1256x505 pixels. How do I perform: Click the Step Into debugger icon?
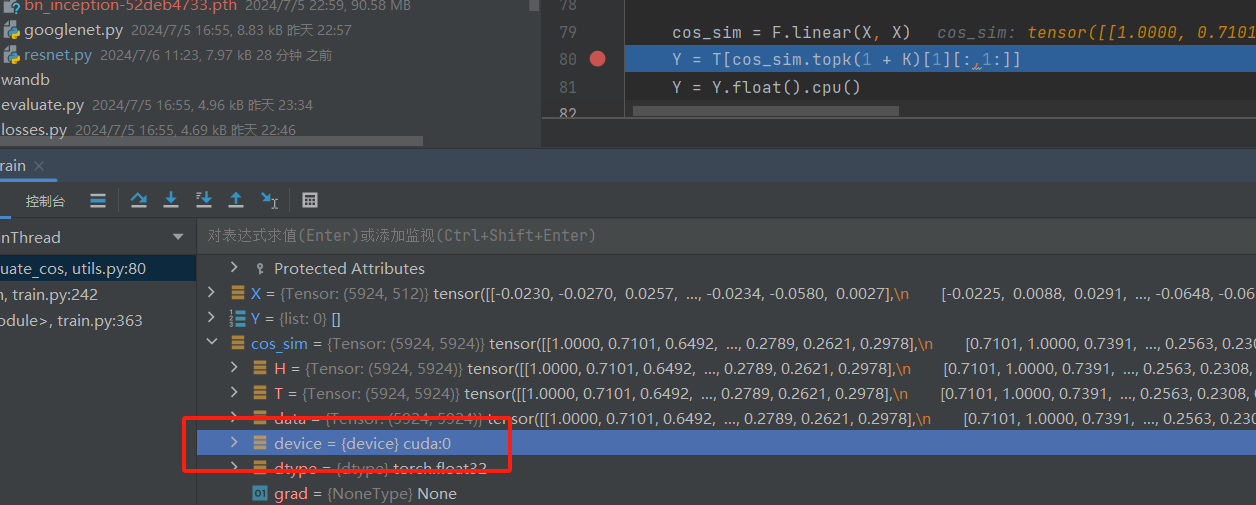coord(171,201)
